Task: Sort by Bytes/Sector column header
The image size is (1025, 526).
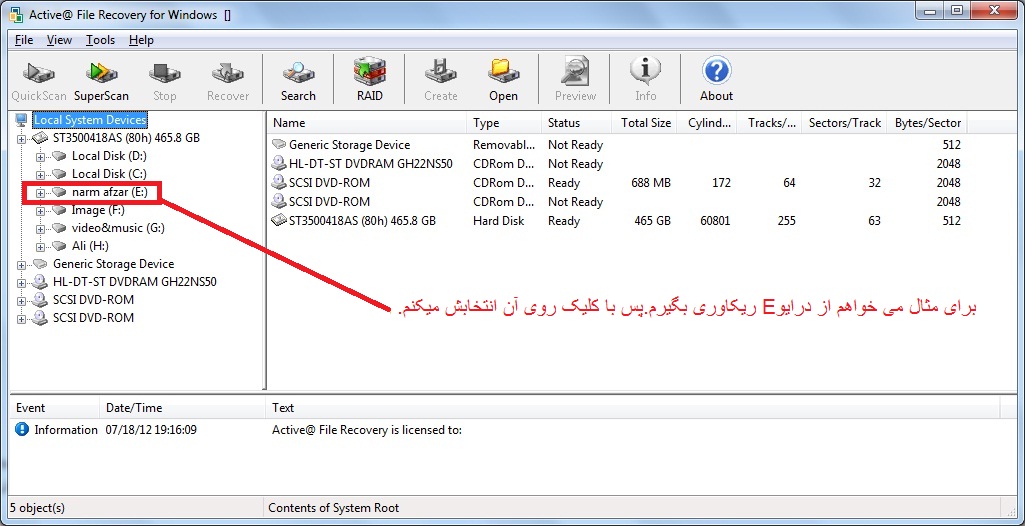Action: point(927,123)
